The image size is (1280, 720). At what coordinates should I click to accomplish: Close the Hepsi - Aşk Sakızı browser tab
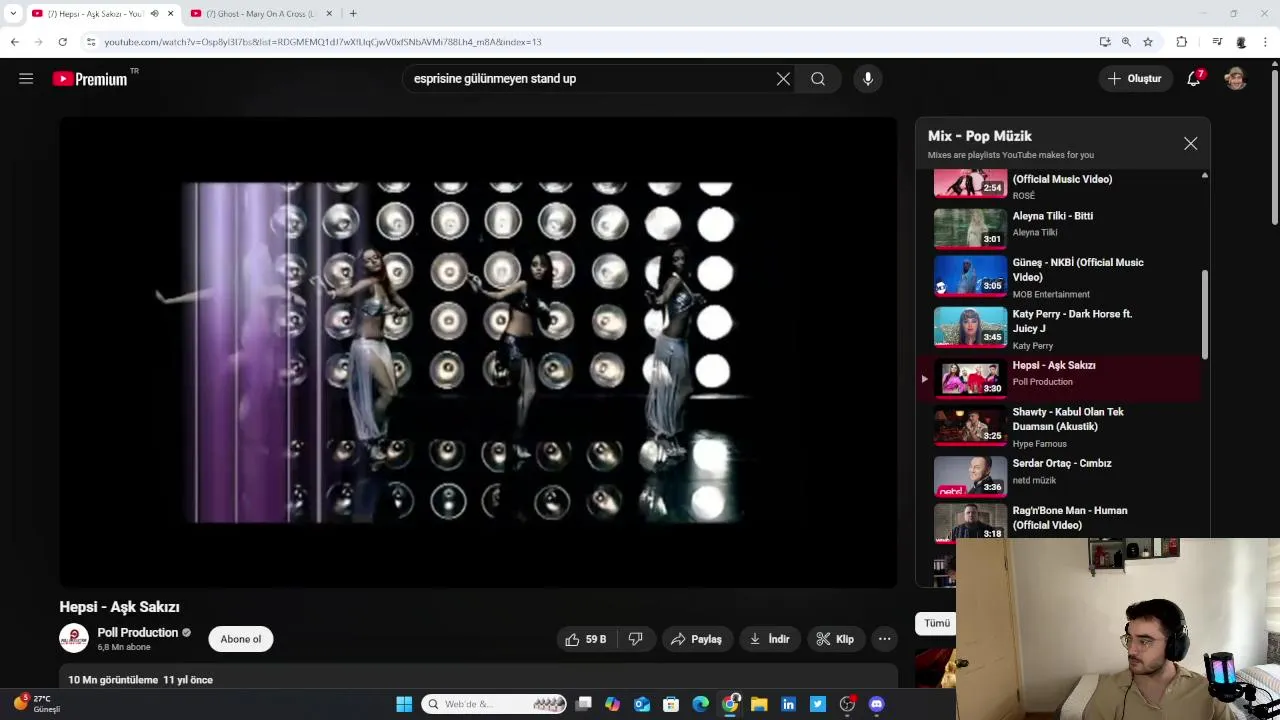click(170, 14)
